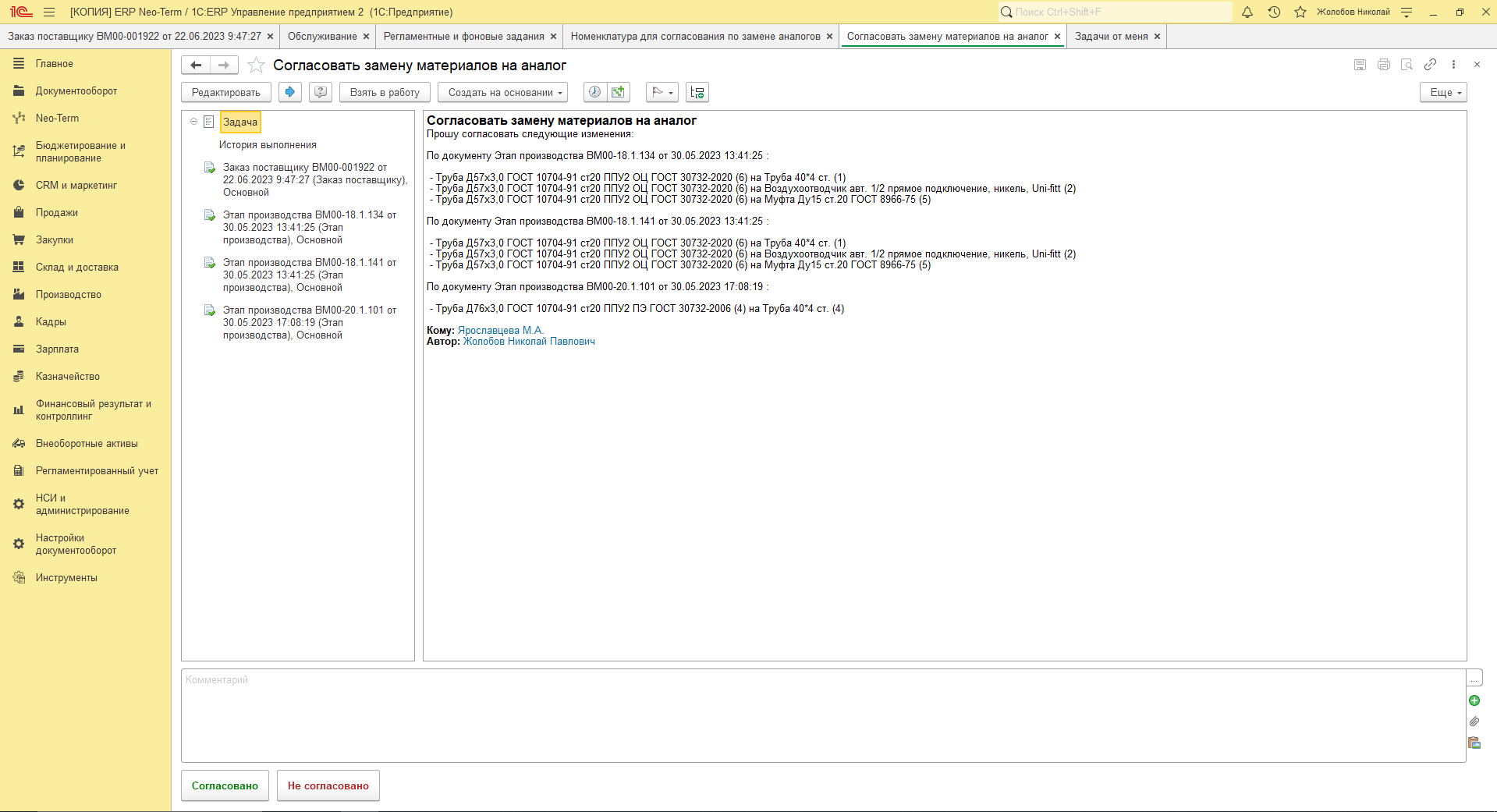
Task: Open Документооборот section in the sidebar
Action: click(x=76, y=91)
